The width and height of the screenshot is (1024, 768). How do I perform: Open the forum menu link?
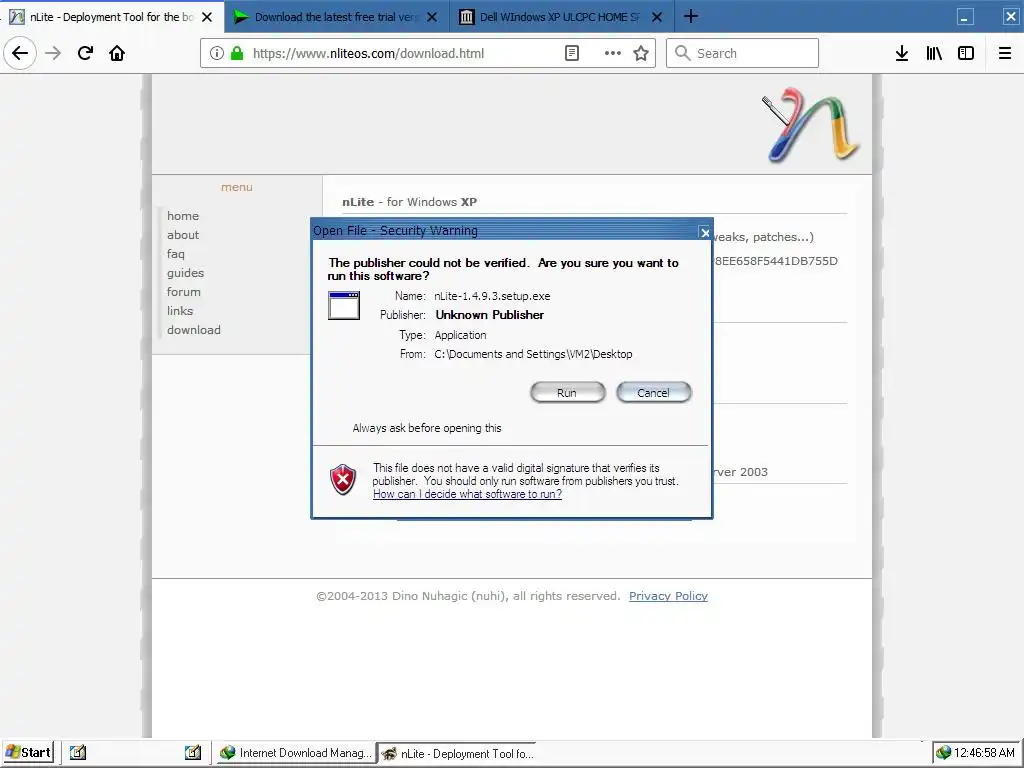184,292
